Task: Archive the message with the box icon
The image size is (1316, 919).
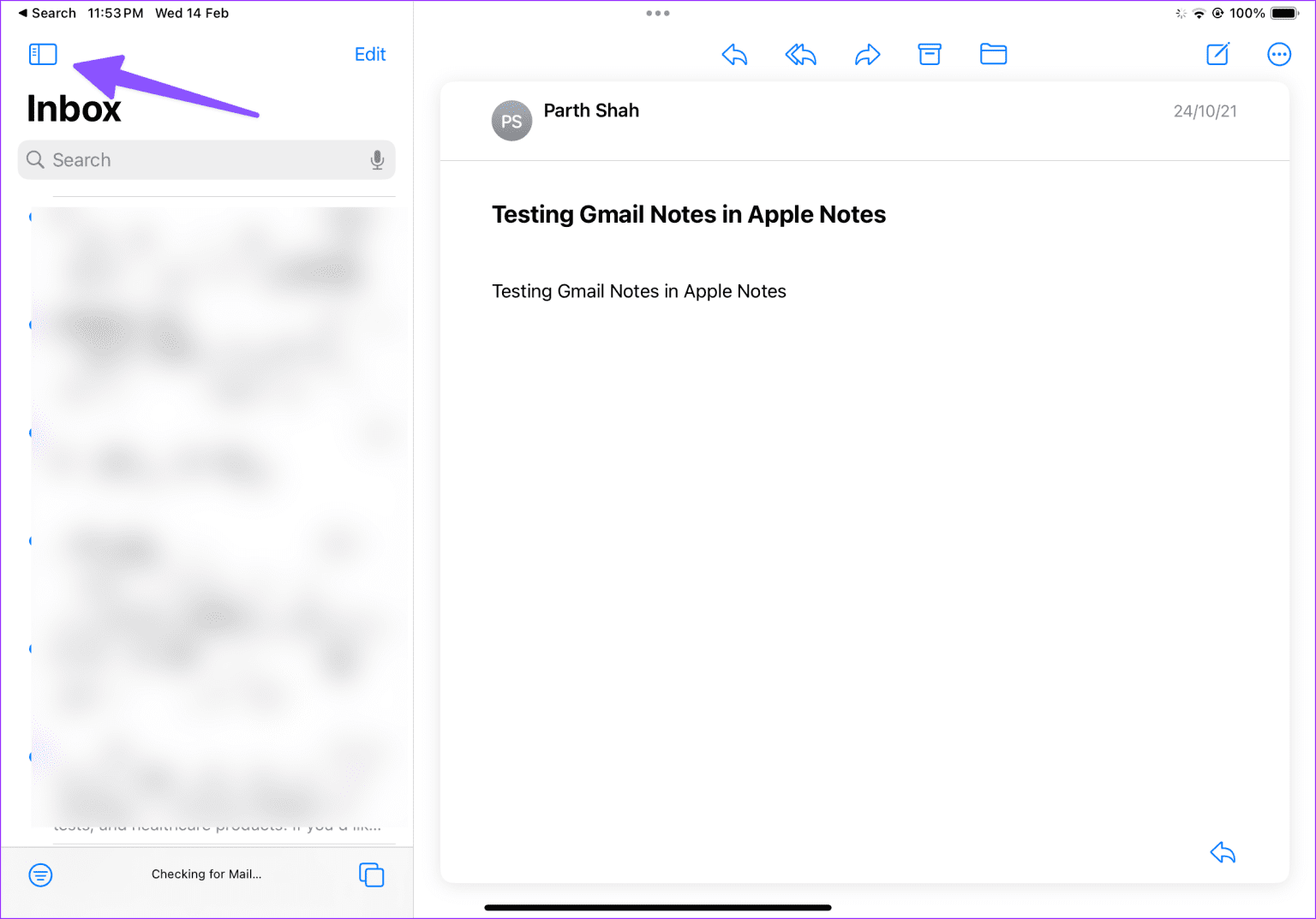Action: coord(930,55)
